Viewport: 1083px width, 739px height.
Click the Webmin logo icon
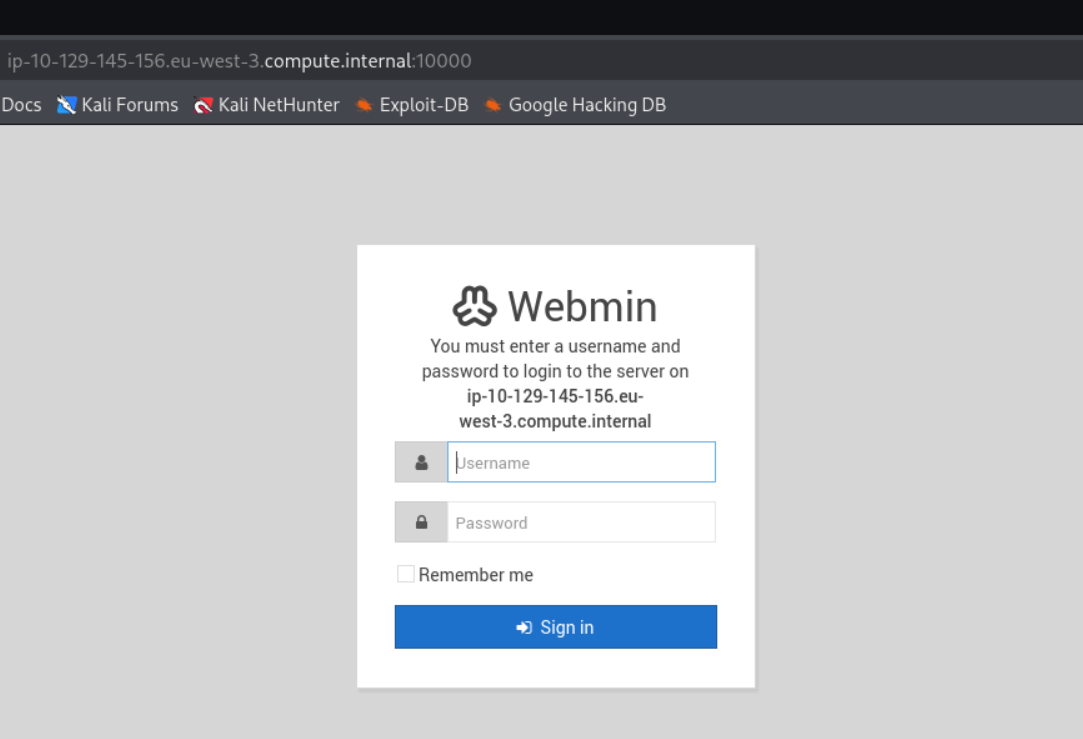tap(475, 306)
